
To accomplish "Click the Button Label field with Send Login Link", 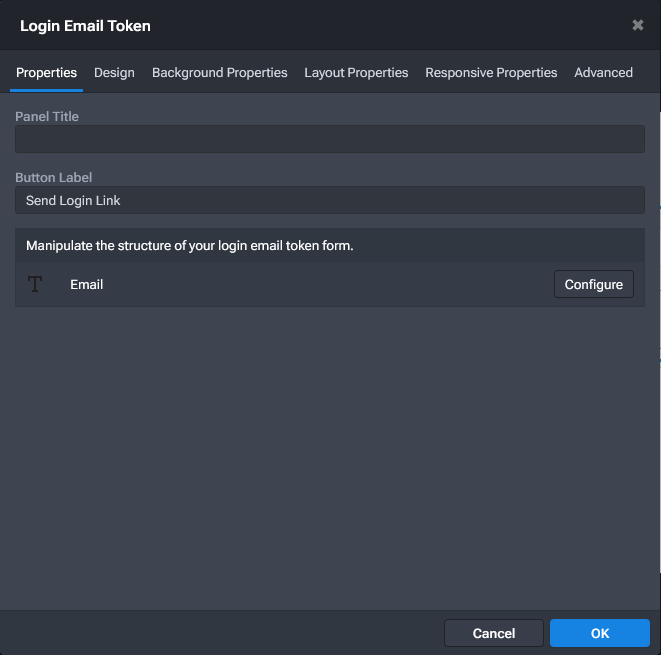I will click(330, 200).
